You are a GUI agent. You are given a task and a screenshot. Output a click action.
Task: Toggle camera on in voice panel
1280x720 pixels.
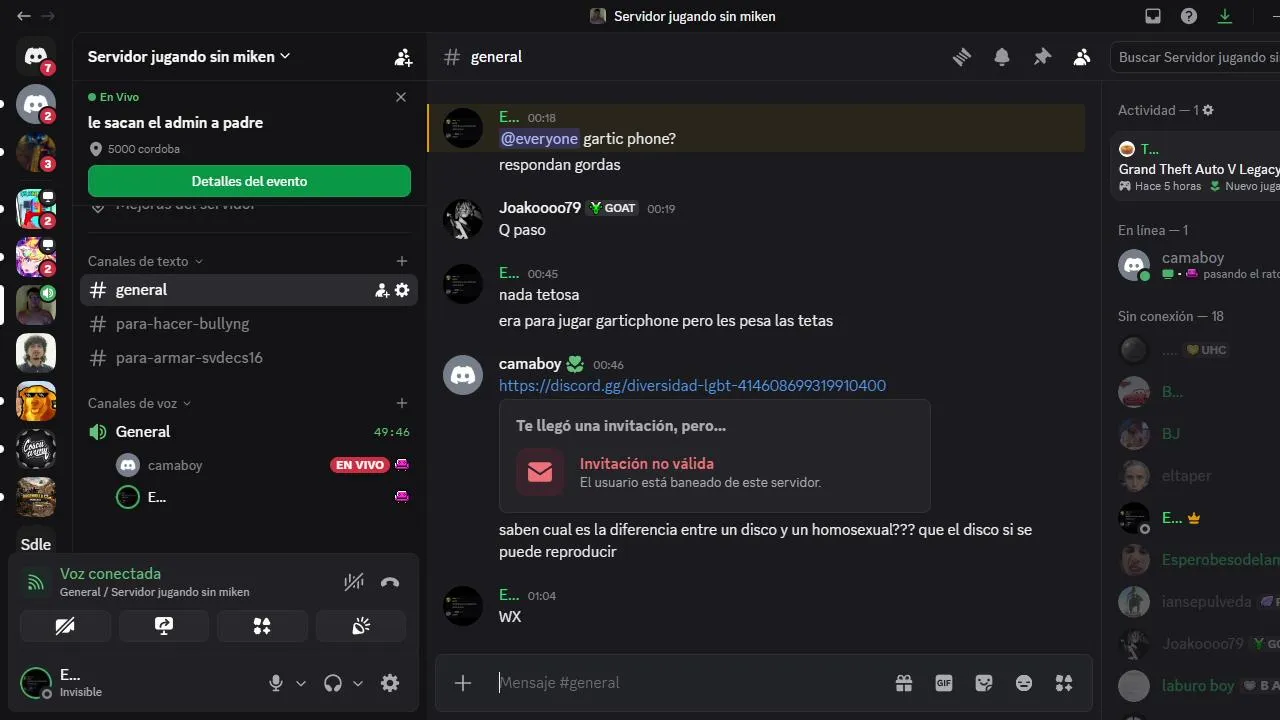pyautogui.click(x=66, y=626)
